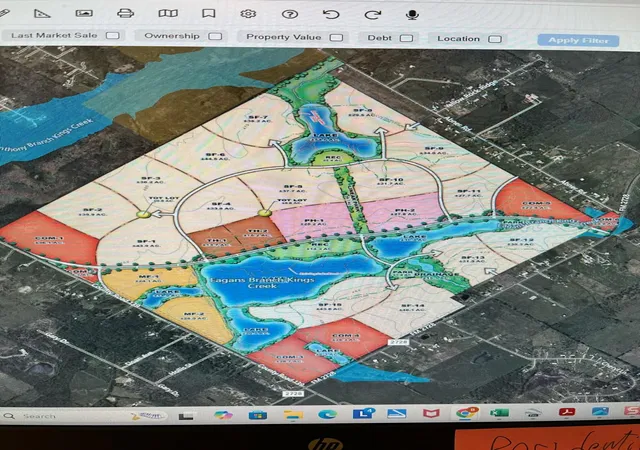
Task: Open Microsoft Store from taskbar
Action: coord(258,415)
